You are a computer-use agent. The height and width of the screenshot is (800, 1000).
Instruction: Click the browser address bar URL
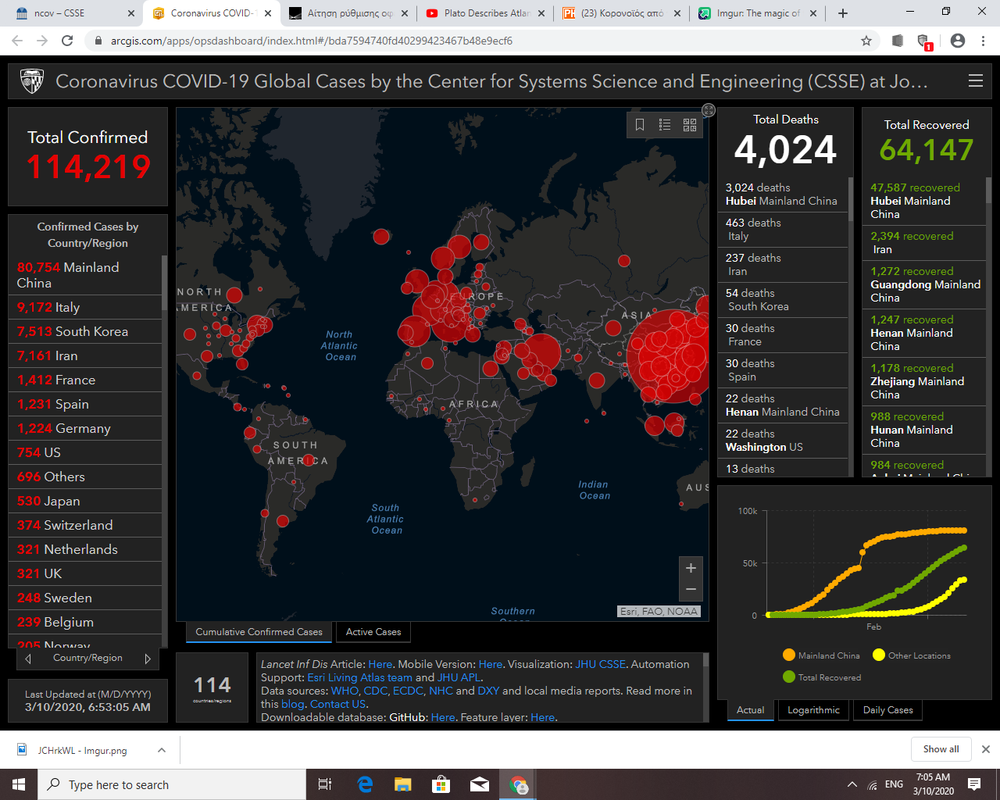click(x=311, y=41)
